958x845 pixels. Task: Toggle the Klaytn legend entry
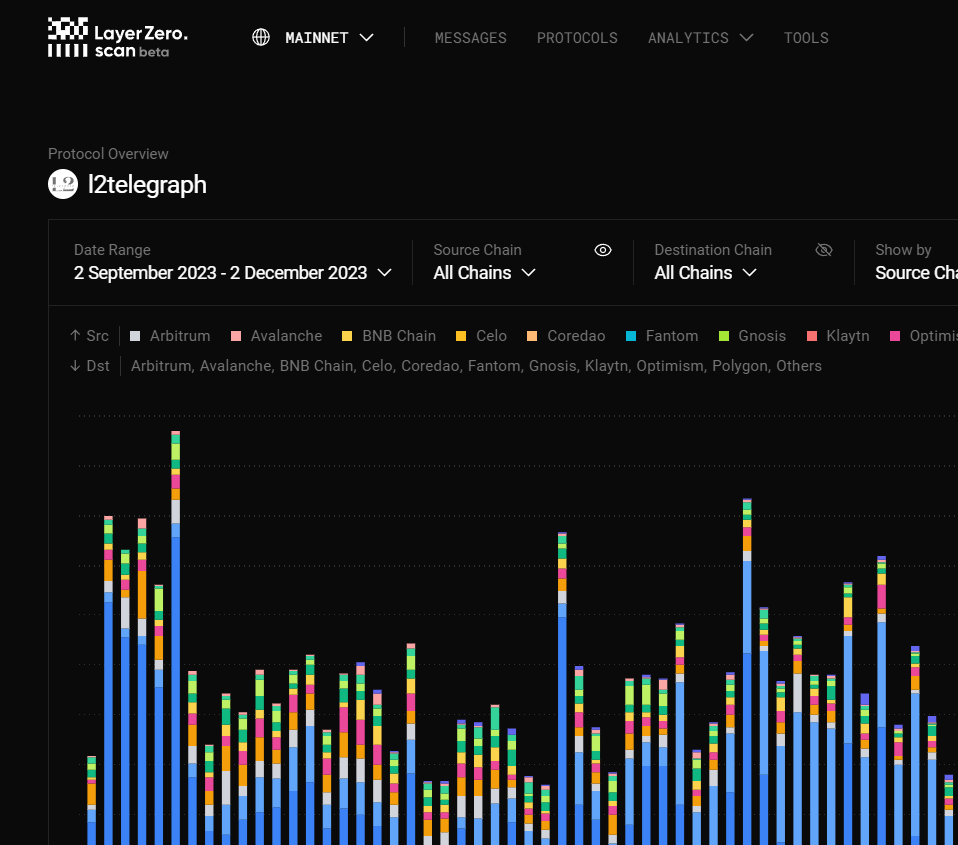tap(838, 336)
